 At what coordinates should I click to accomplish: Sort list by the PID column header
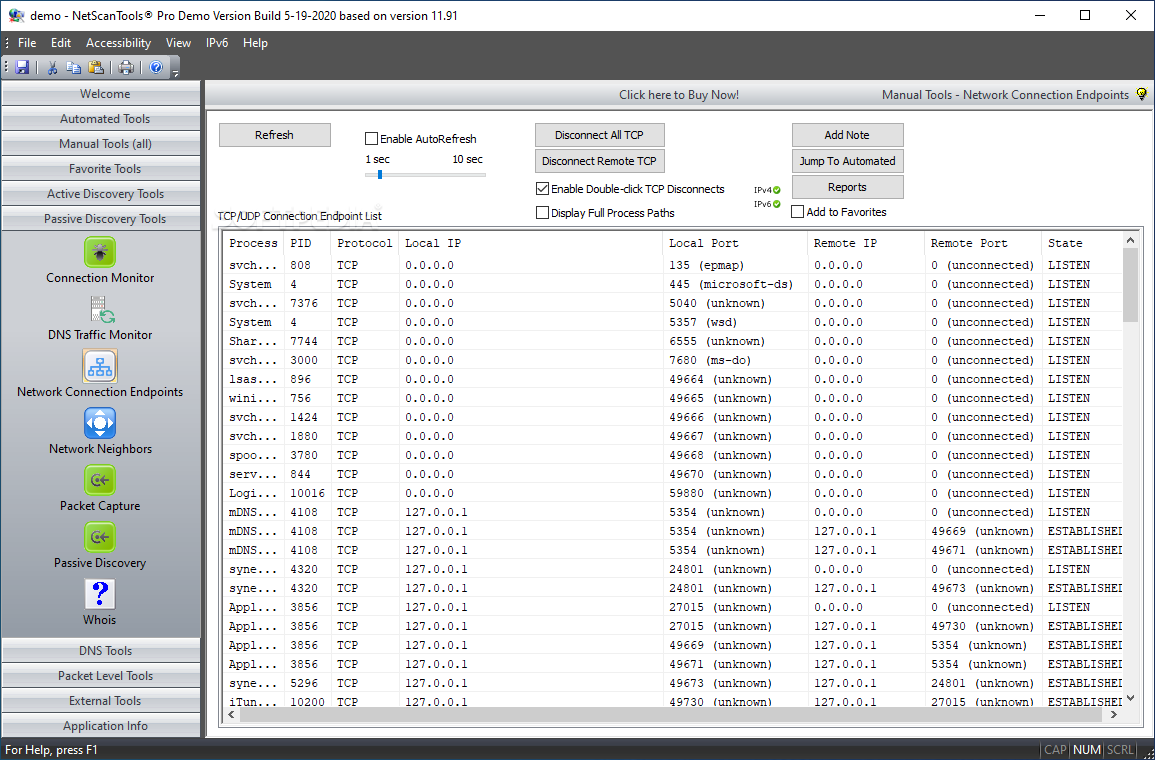[307, 243]
